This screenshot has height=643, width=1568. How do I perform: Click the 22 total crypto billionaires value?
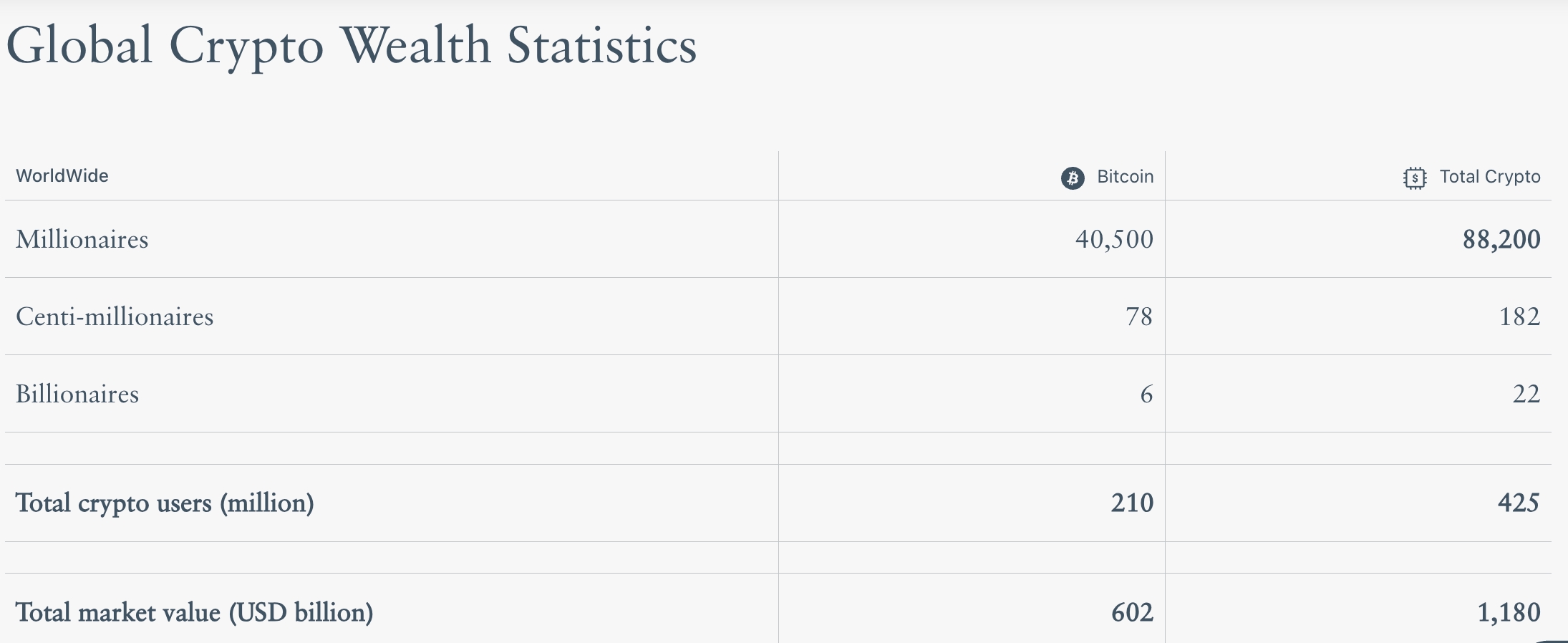click(x=1526, y=394)
